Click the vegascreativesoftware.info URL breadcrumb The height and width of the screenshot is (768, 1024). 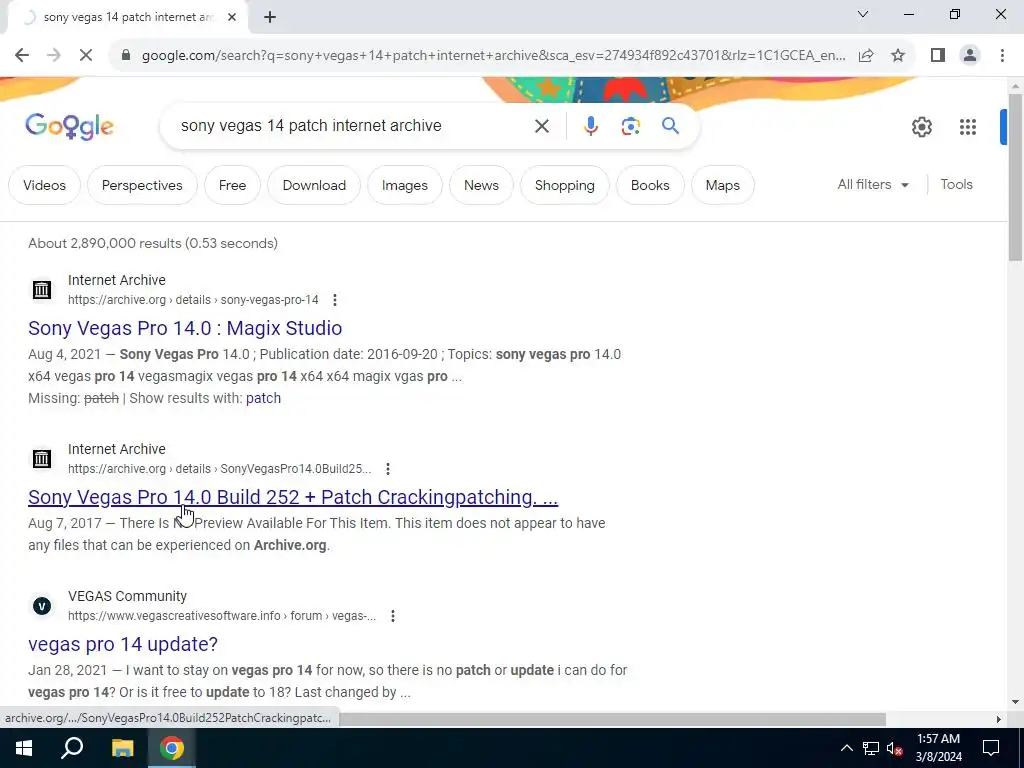coord(222,616)
